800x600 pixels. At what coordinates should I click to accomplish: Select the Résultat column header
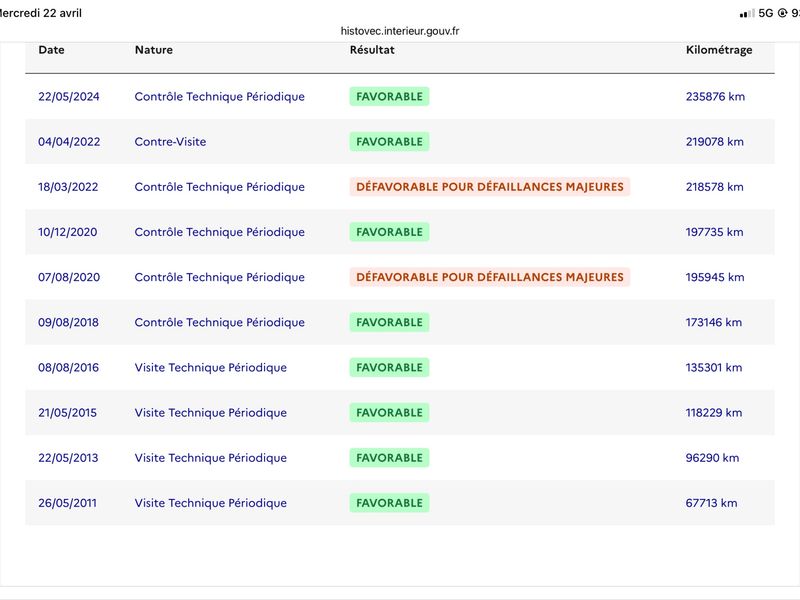pyautogui.click(x=372, y=50)
